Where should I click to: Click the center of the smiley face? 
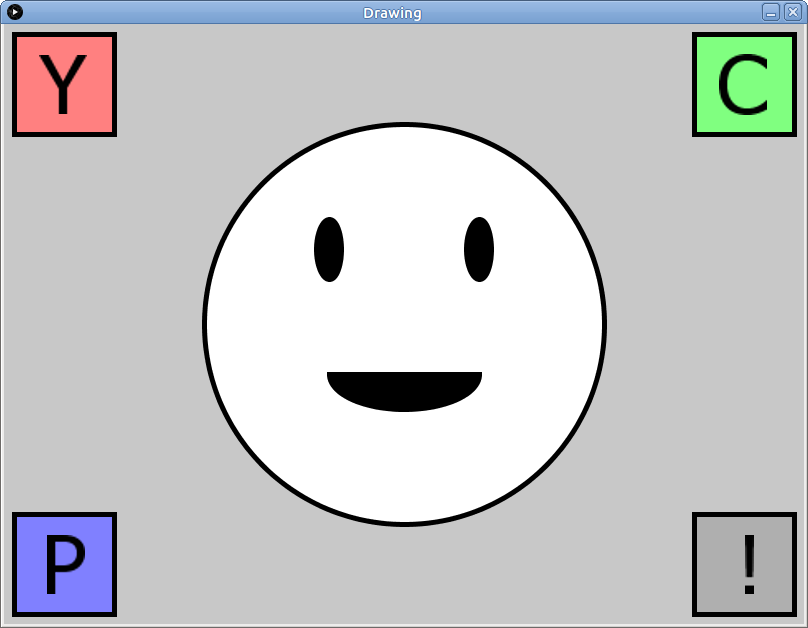404,323
